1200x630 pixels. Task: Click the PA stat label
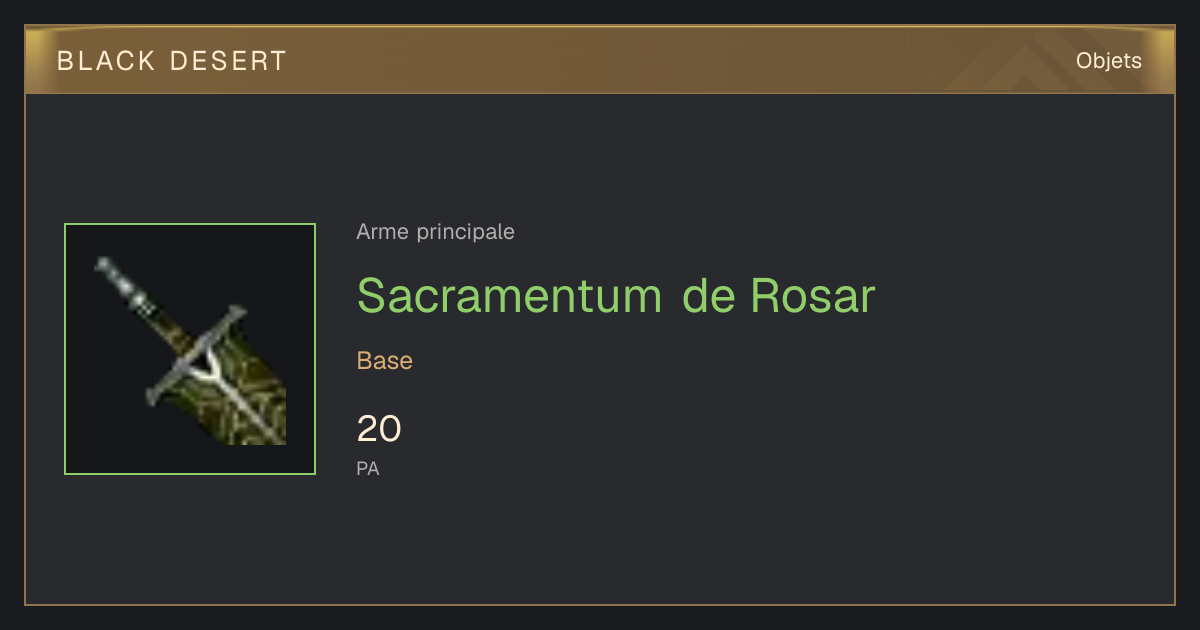[368, 468]
